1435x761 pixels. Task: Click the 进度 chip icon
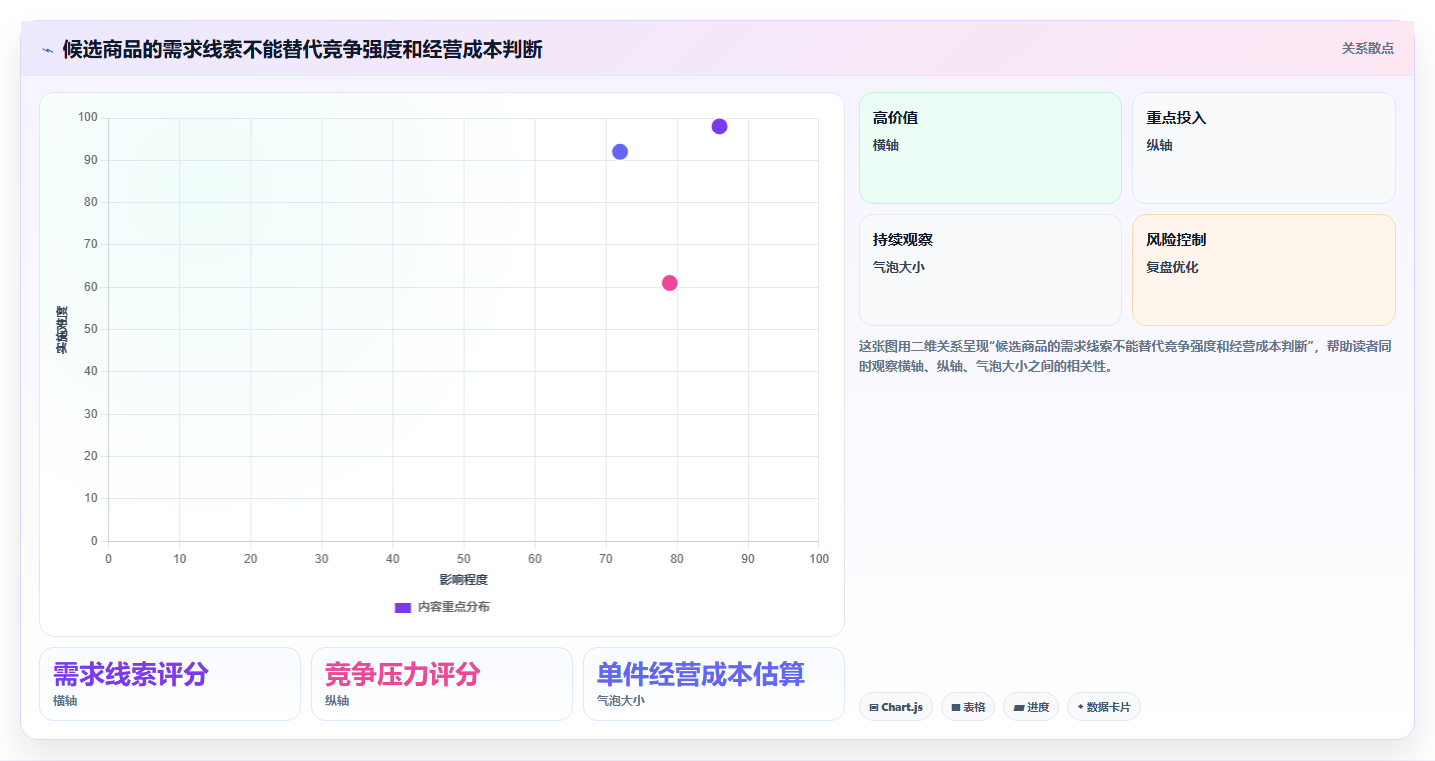(x=1018, y=707)
